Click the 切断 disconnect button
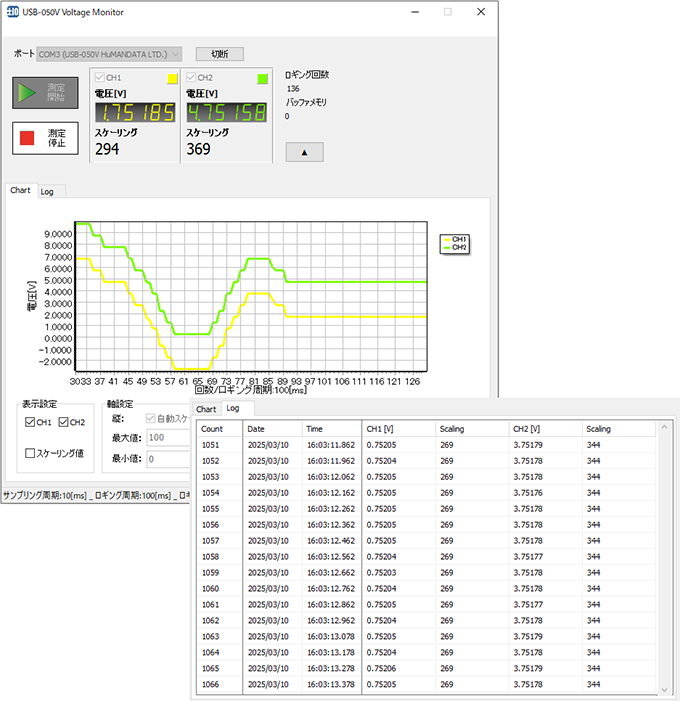680x701 pixels. click(220, 54)
